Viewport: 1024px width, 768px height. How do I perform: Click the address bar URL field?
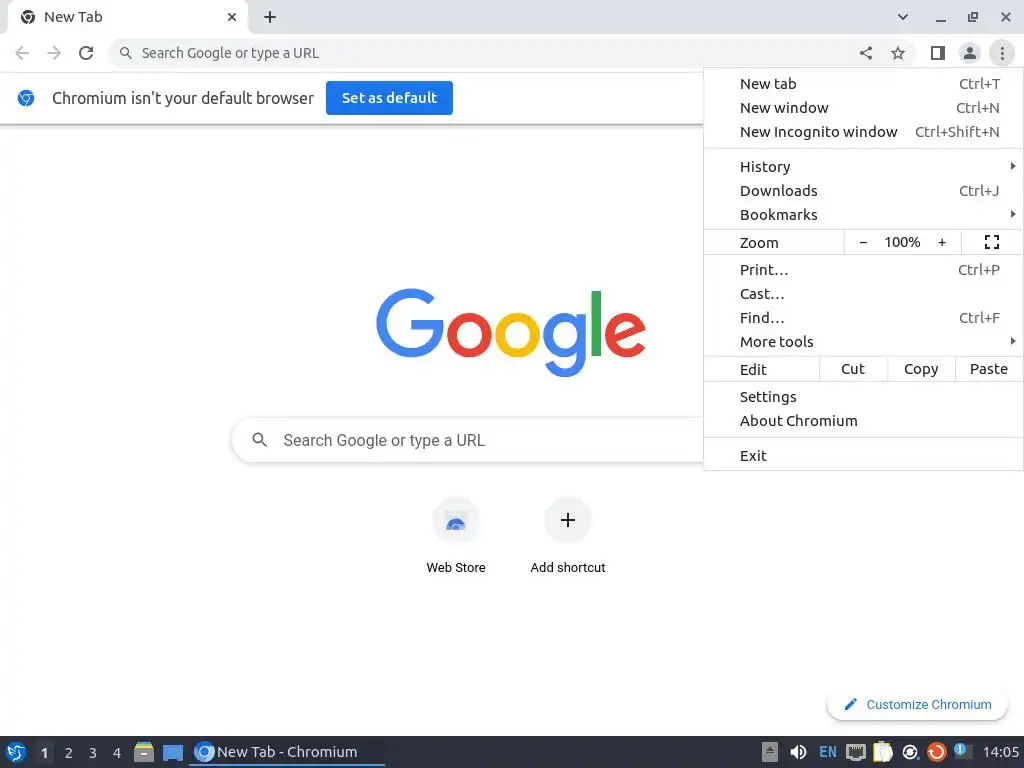pyautogui.click(x=483, y=53)
